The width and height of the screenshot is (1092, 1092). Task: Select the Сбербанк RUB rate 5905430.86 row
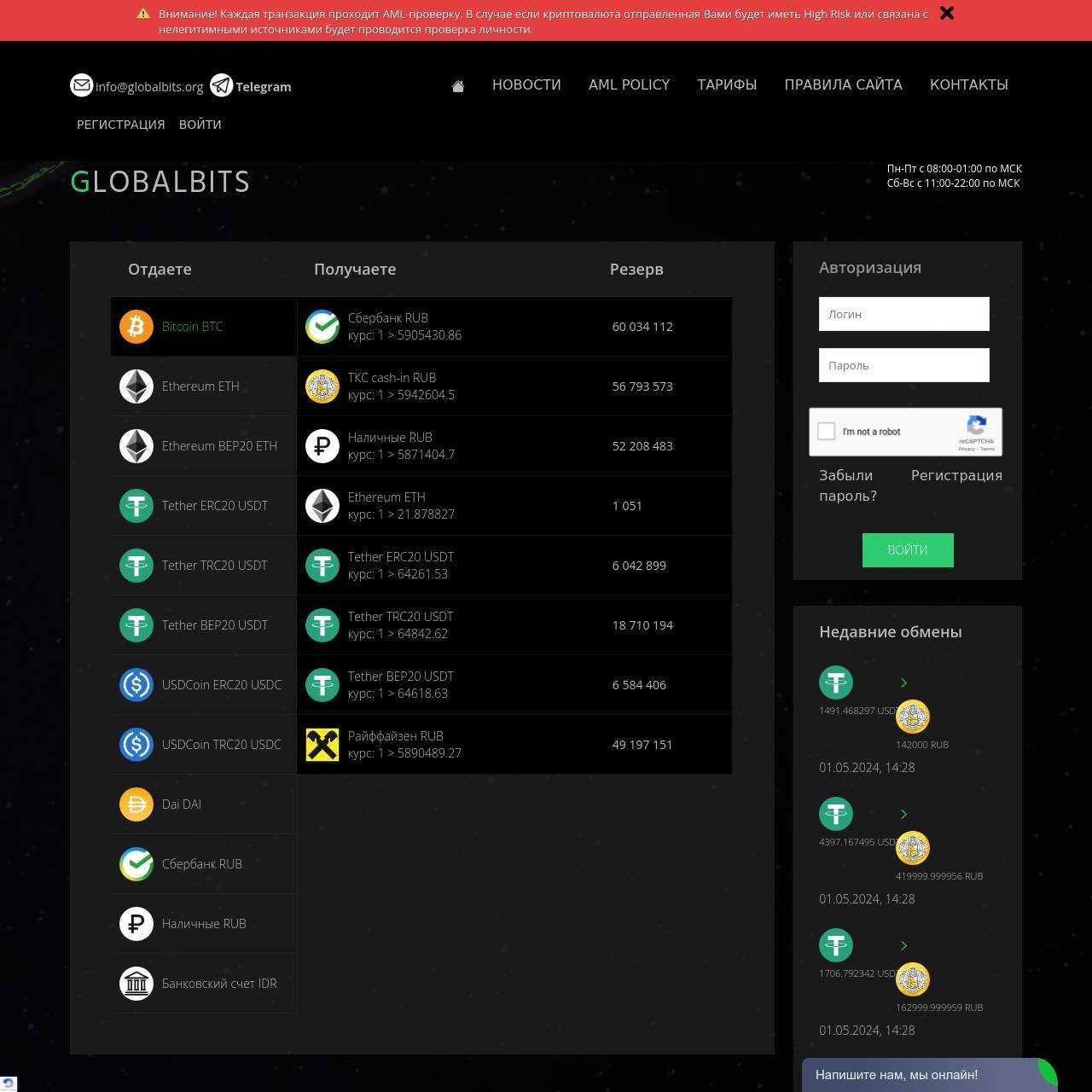tap(514, 327)
